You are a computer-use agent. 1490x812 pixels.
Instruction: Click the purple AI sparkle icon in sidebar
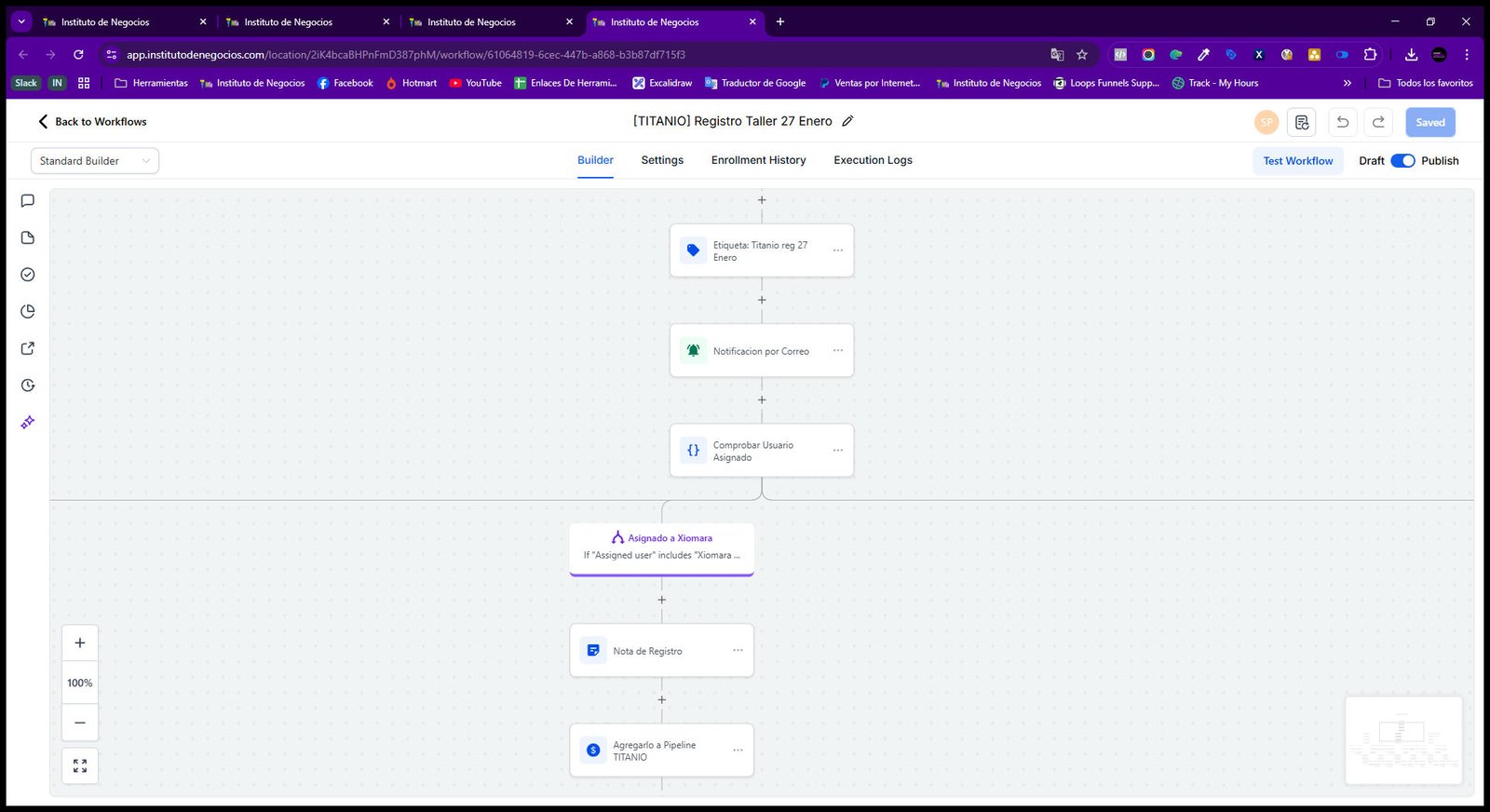pos(28,422)
